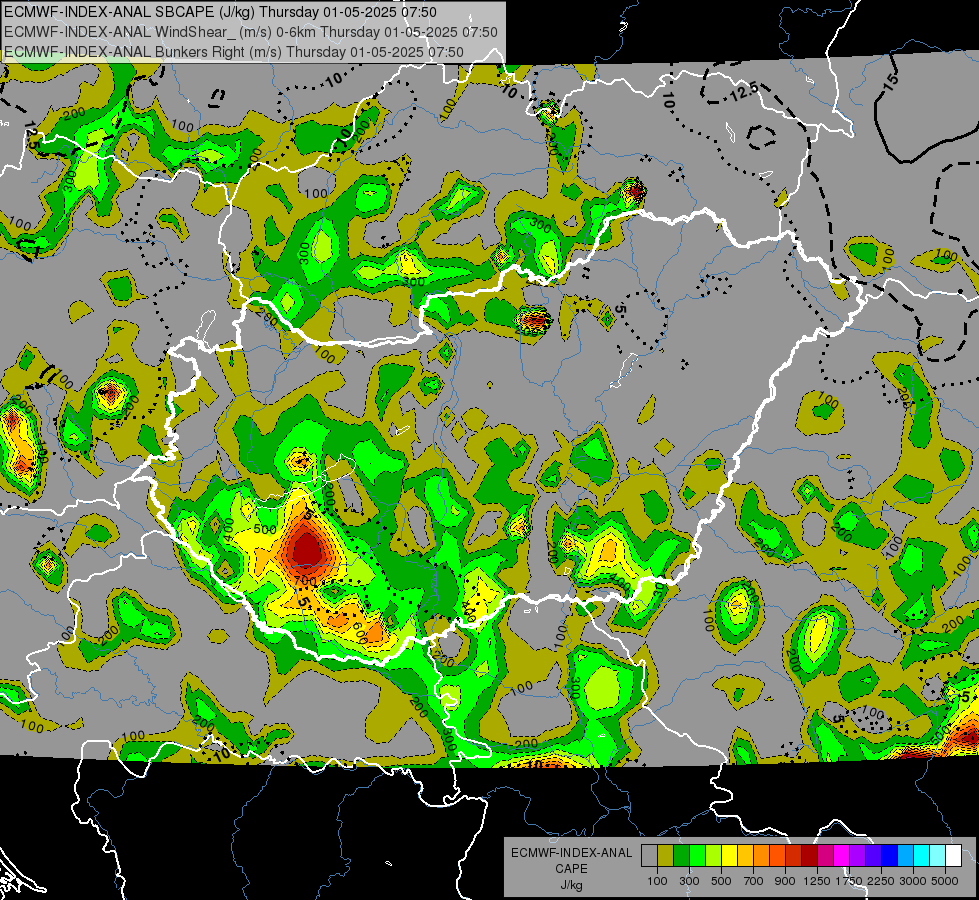The width and height of the screenshot is (979, 900).
Task: Click the legend value 3000
Action: pyautogui.click(x=913, y=881)
